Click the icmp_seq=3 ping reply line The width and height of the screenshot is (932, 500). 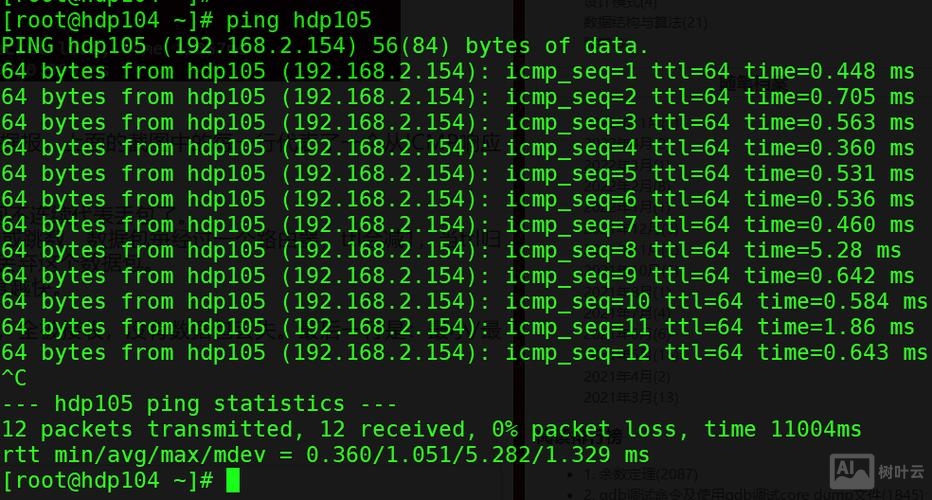(x=457, y=122)
